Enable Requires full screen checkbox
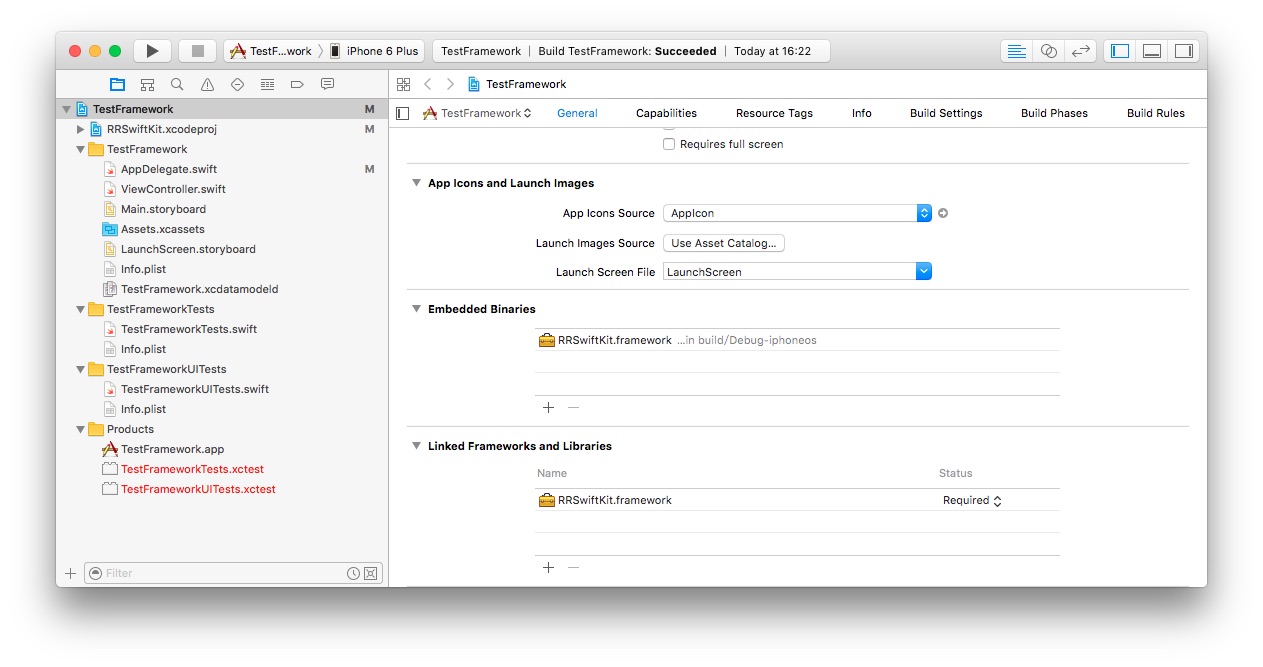This screenshot has height=667, width=1263. pyautogui.click(x=669, y=144)
